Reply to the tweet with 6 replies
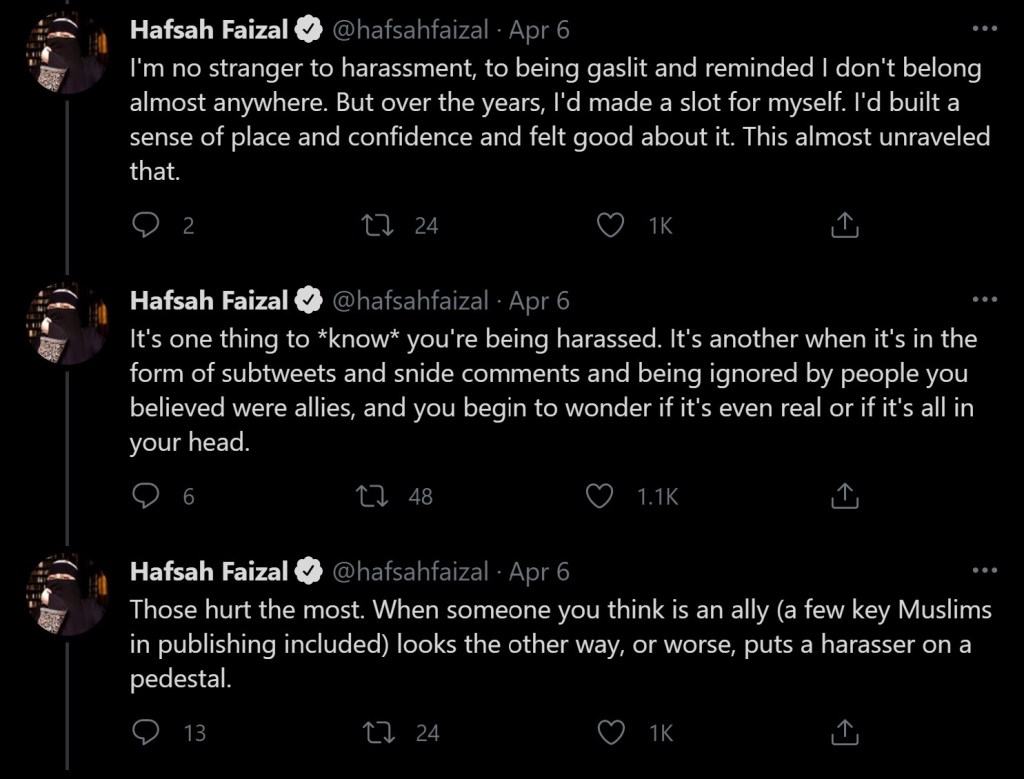This screenshot has width=1024, height=779. click(x=146, y=495)
